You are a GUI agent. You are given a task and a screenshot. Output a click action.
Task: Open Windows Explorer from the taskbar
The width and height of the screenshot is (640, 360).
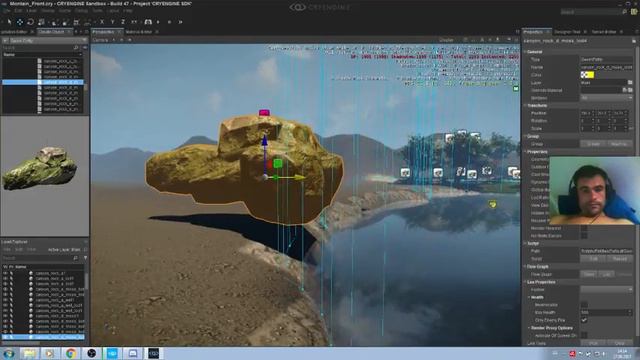29,353
